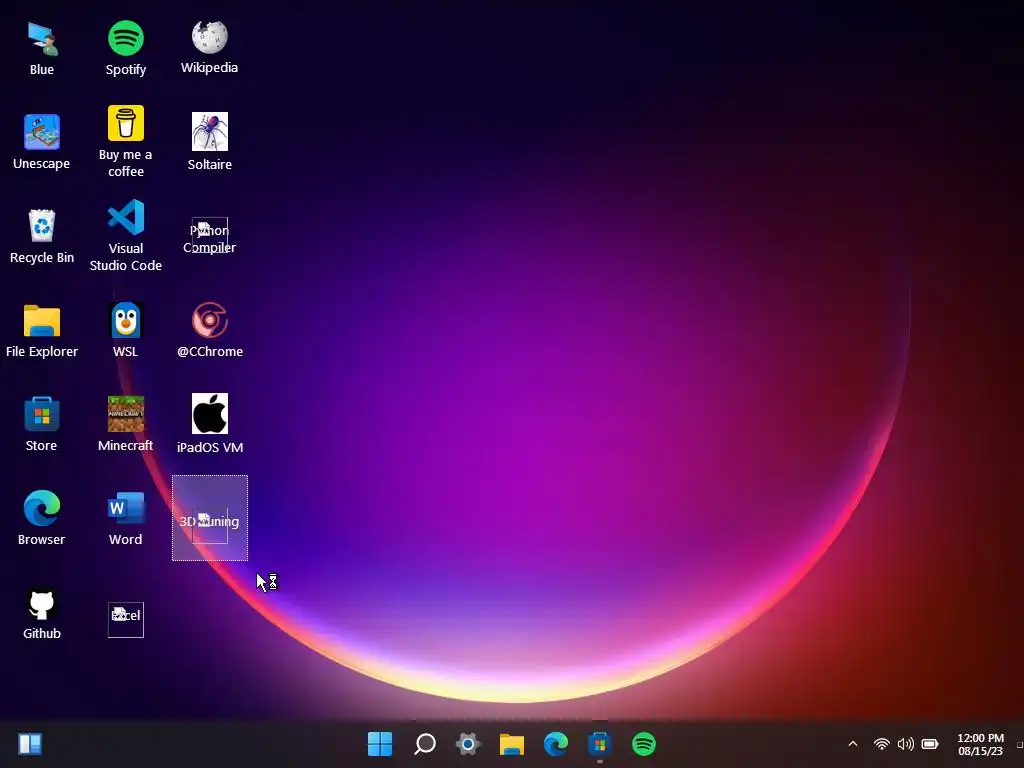Open File Explorer folder in taskbar
Viewport: 1024px width, 768px height.
tap(512, 744)
